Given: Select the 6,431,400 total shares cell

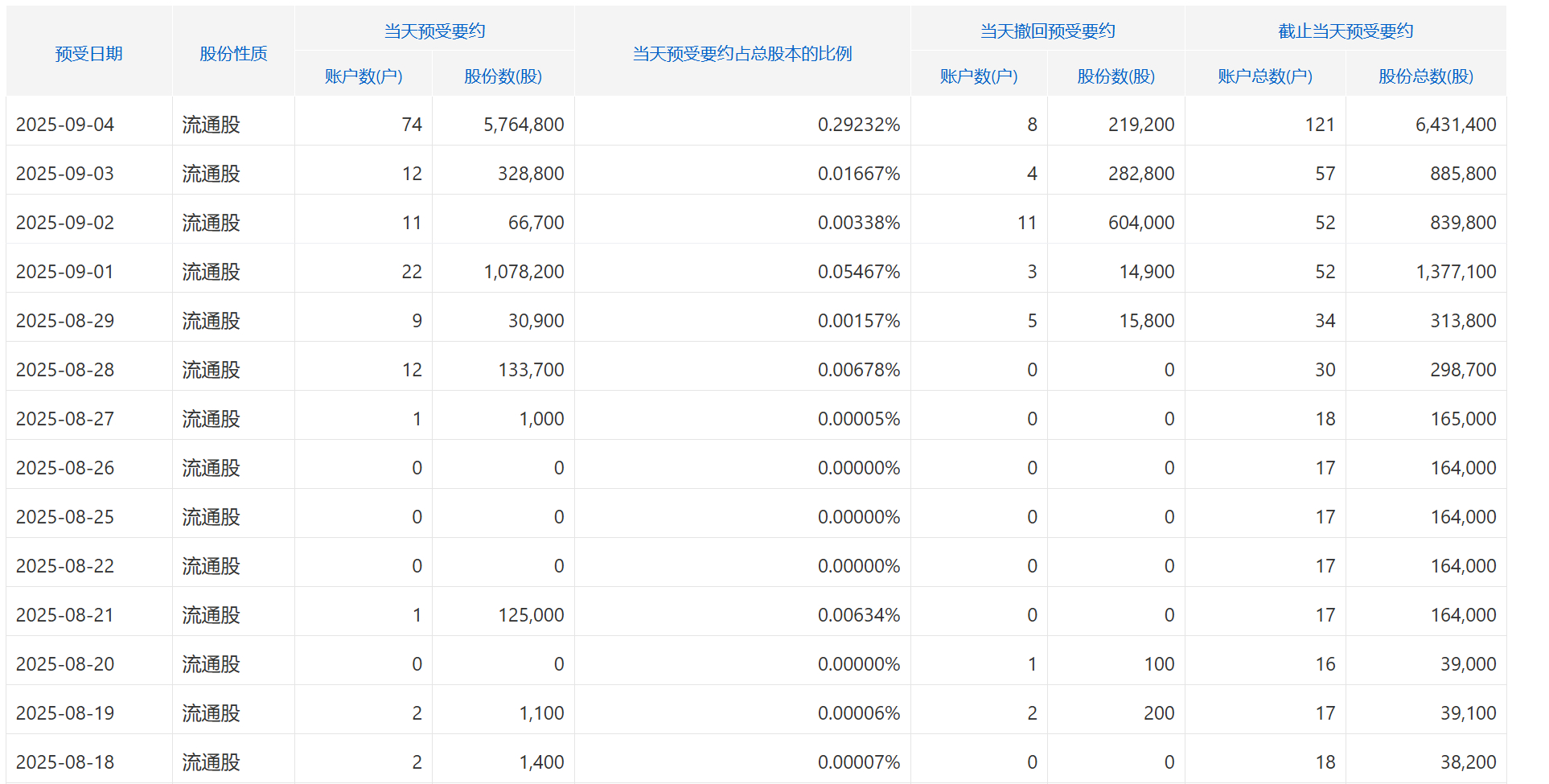Looking at the screenshot, I should pos(1455,125).
